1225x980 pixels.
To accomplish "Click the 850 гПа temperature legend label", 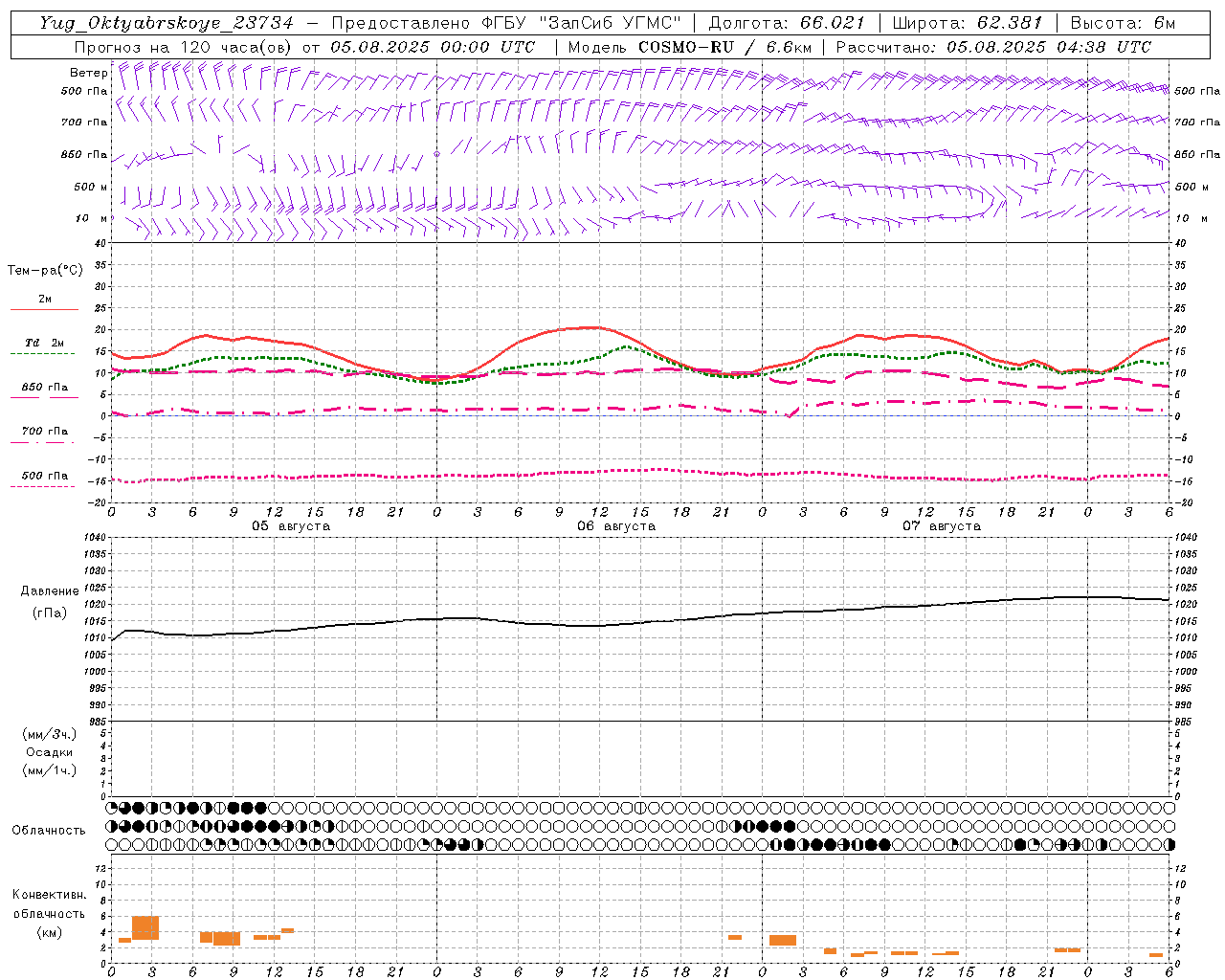I will (x=44, y=388).
